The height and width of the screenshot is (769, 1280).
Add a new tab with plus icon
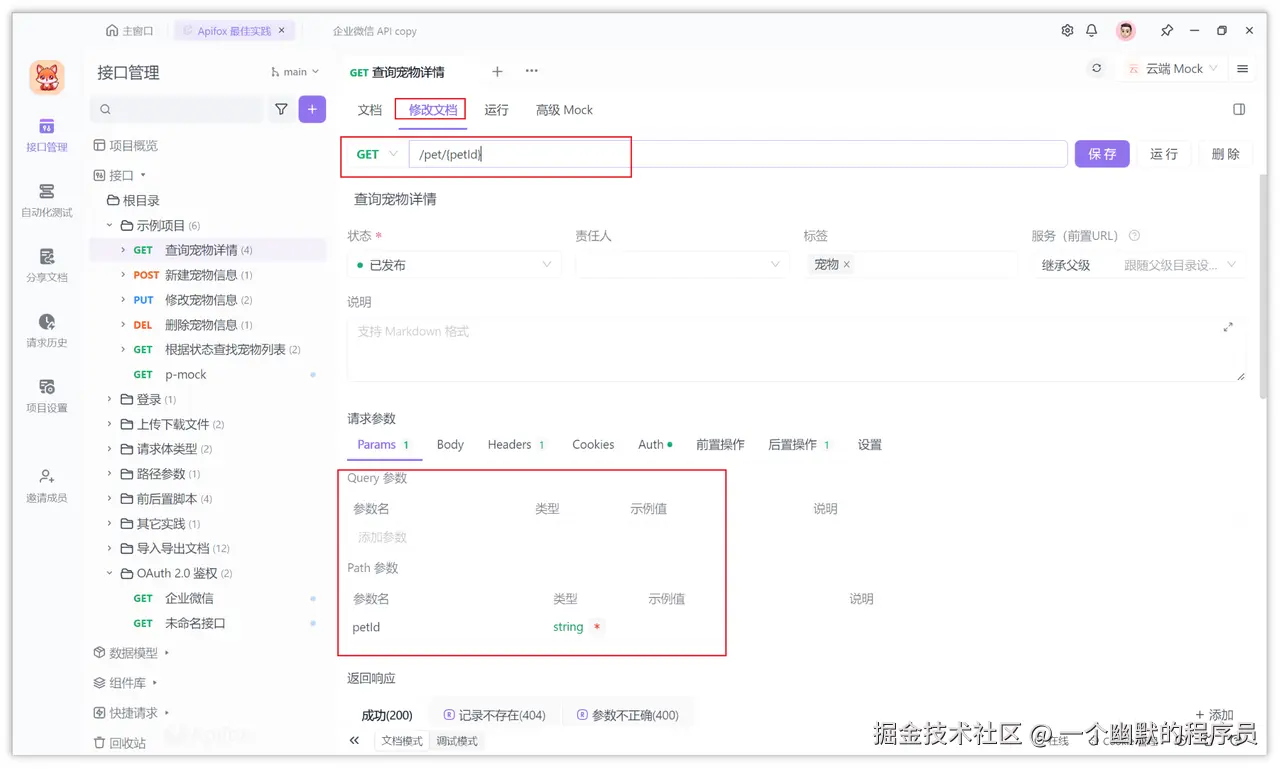tap(497, 71)
